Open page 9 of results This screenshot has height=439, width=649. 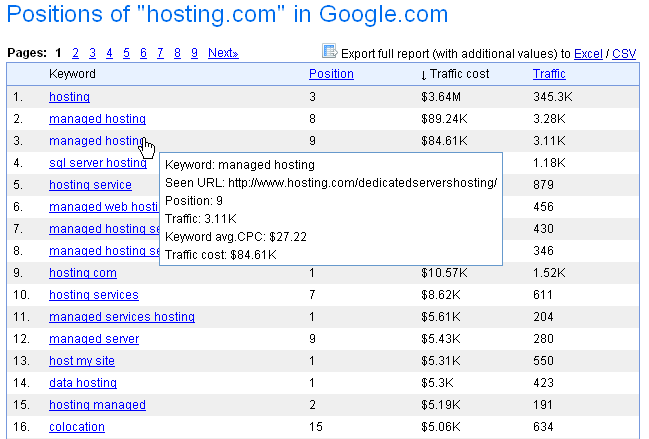tap(194, 53)
